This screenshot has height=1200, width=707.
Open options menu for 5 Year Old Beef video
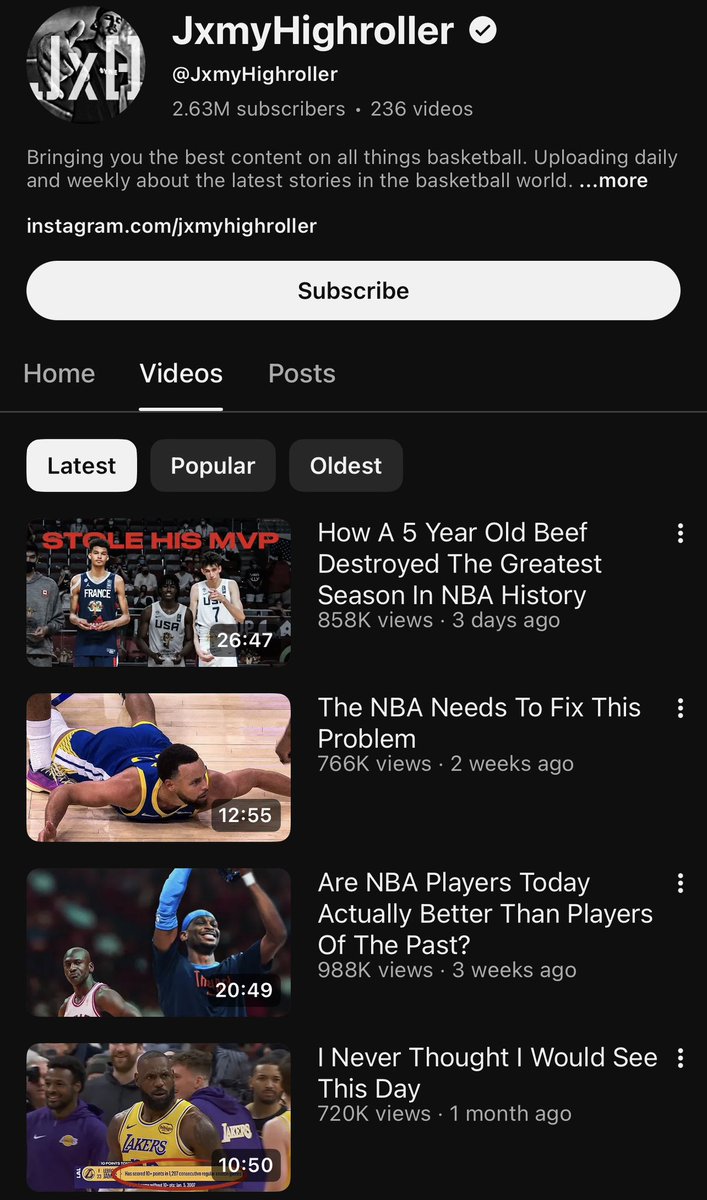pyautogui.click(x=680, y=533)
